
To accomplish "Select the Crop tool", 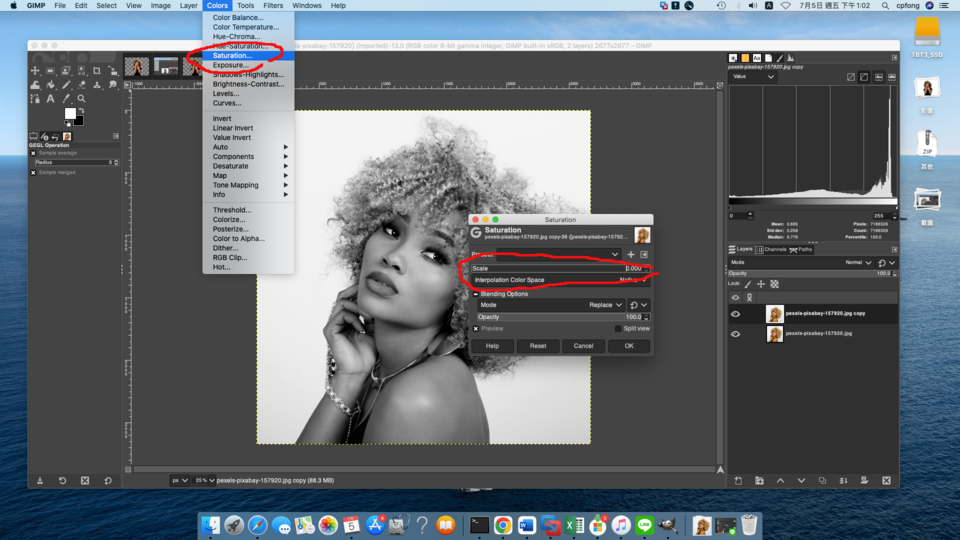I will (97, 71).
